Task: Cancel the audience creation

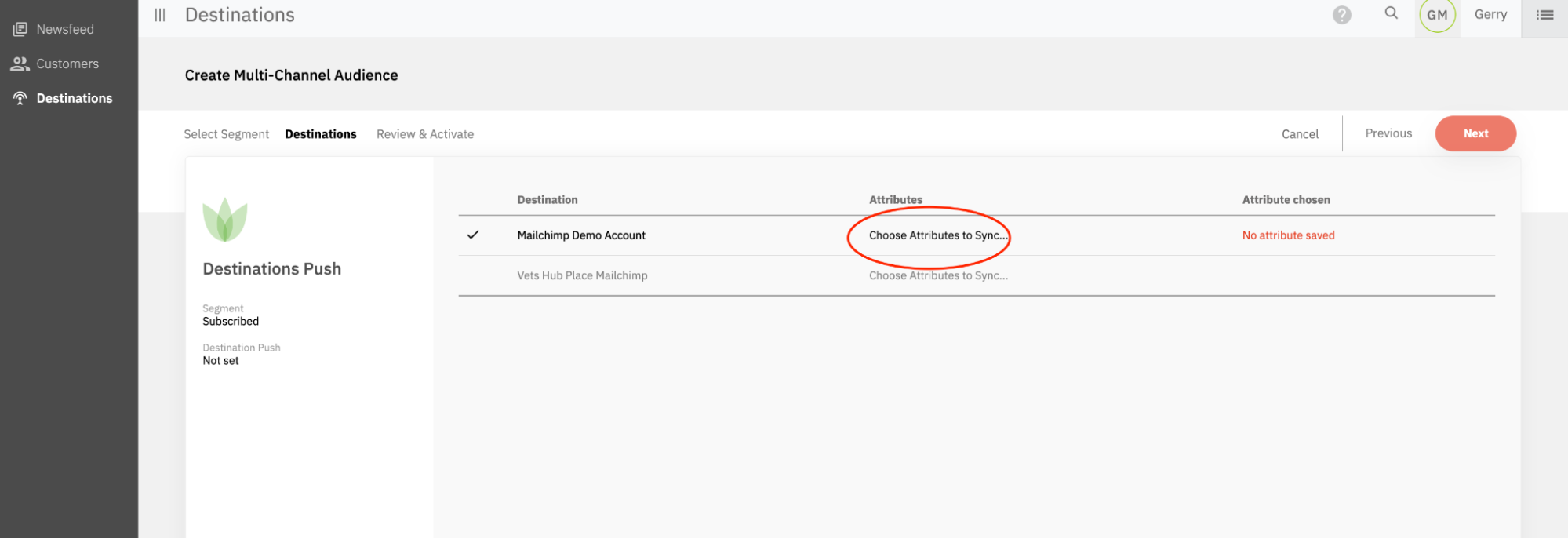Action: point(1300,134)
